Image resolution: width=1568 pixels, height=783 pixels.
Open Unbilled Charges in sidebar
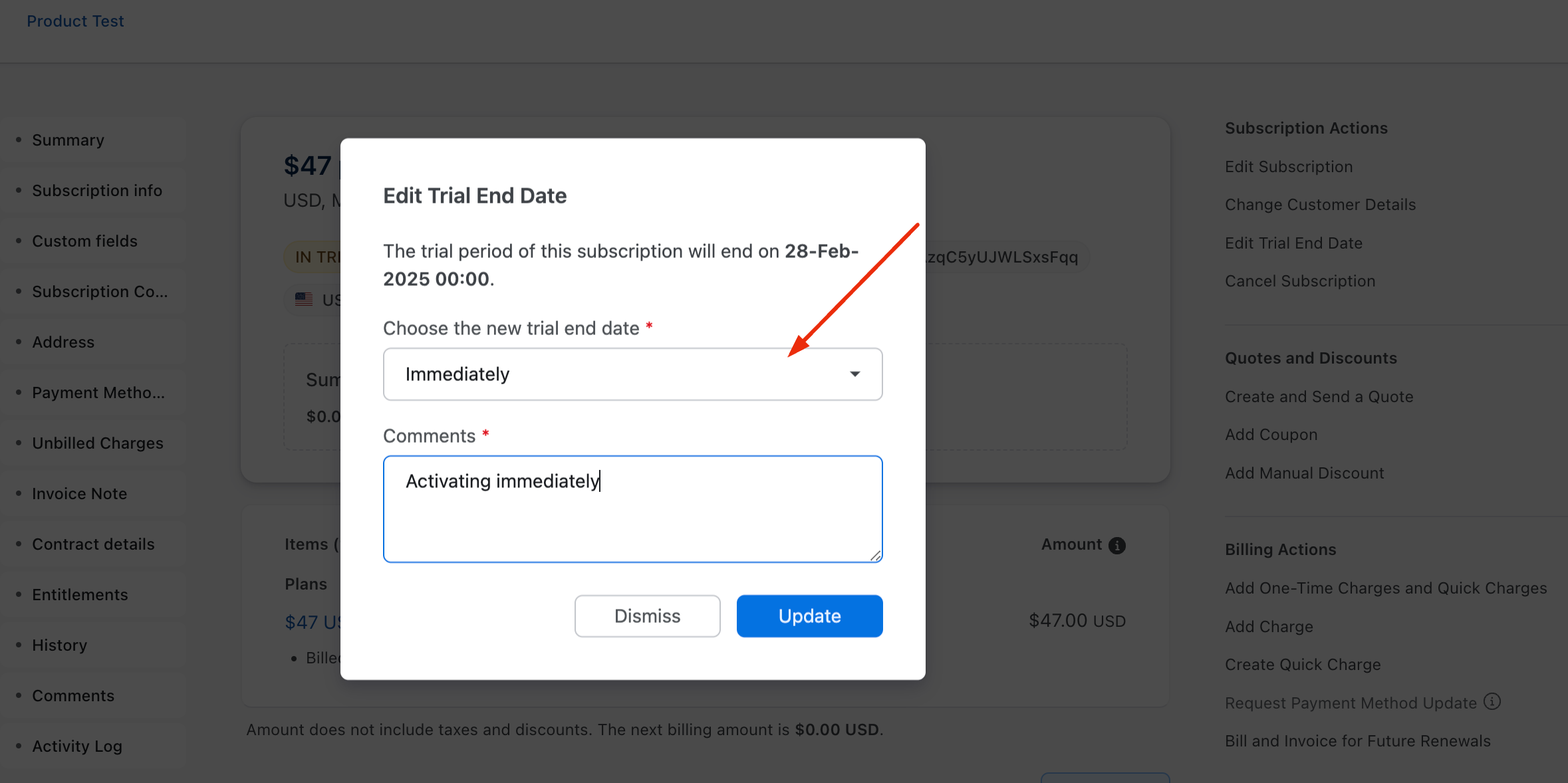coord(97,443)
